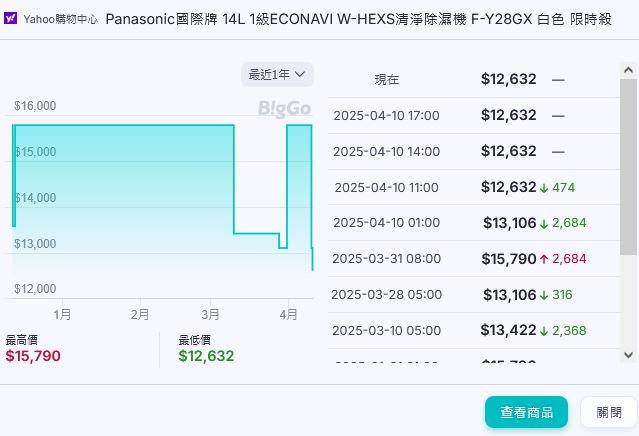Click the red up arrow beside 2,684

click(x=544, y=258)
